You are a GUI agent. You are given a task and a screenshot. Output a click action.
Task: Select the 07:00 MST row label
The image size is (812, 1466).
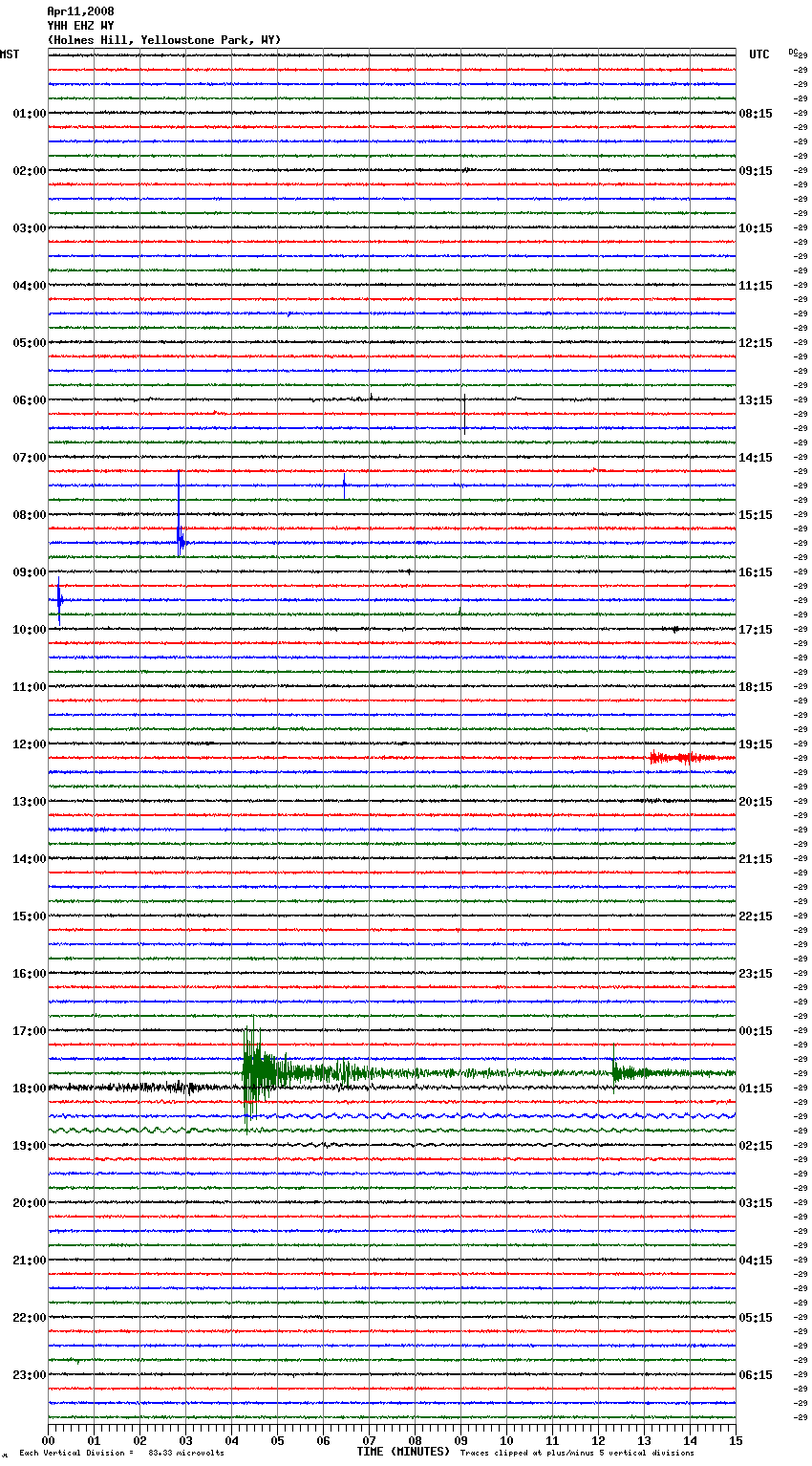pyautogui.click(x=30, y=458)
